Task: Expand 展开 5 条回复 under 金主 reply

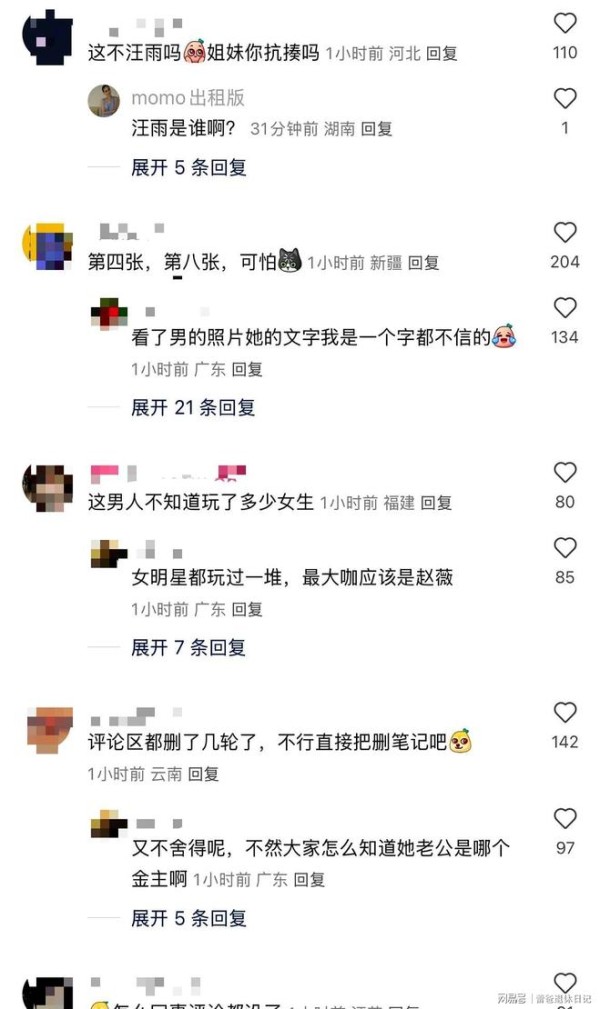Action: pos(189,918)
